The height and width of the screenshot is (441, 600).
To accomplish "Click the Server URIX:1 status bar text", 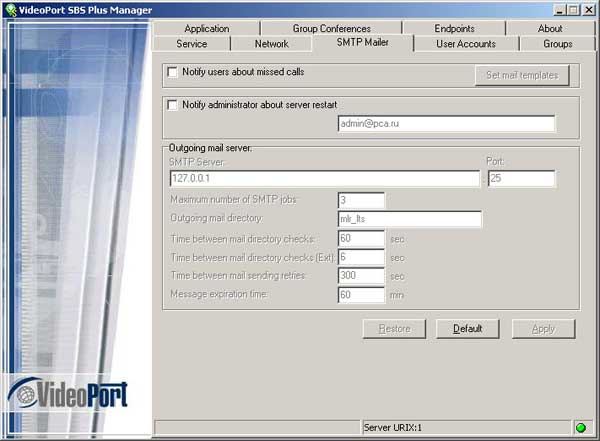I will tap(393, 428).
